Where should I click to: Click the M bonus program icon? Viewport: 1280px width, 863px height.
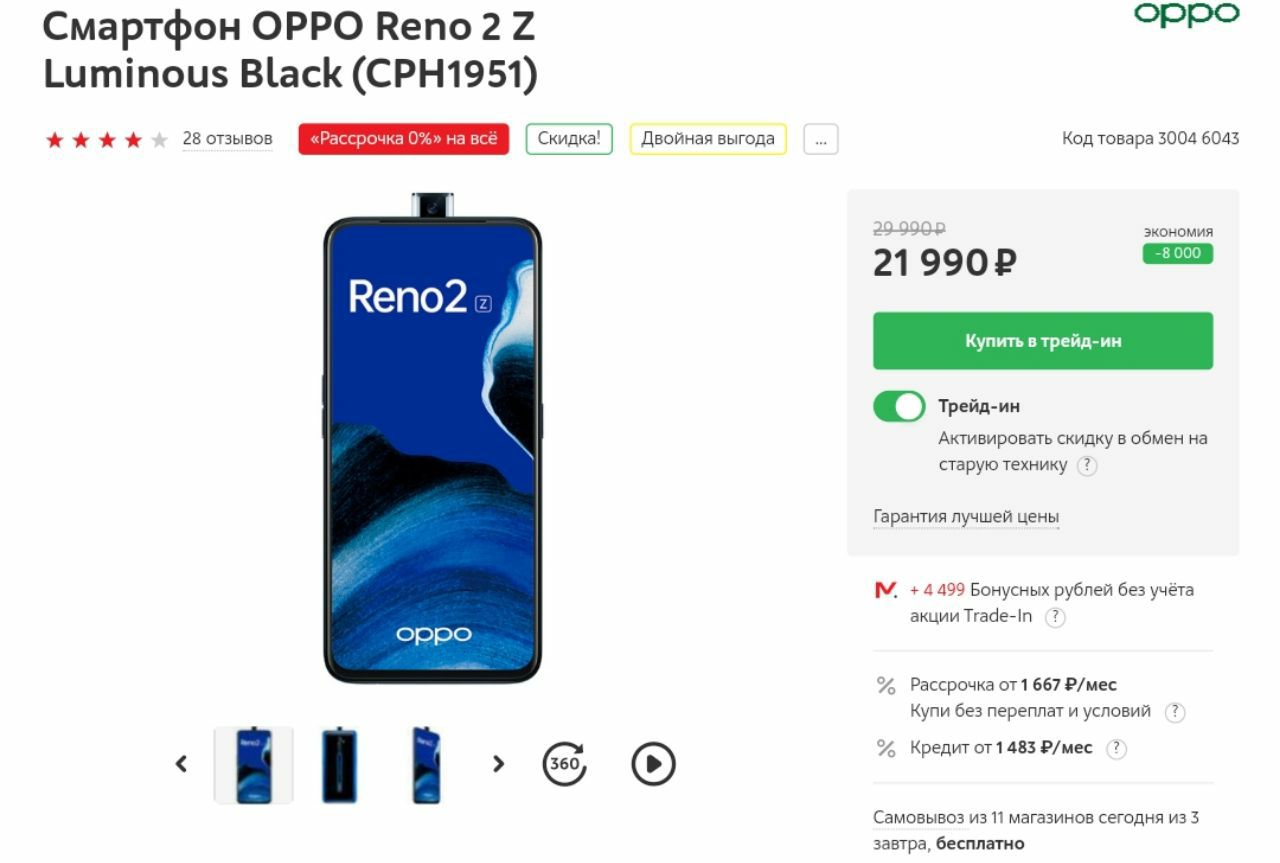(x=885, y=590)
